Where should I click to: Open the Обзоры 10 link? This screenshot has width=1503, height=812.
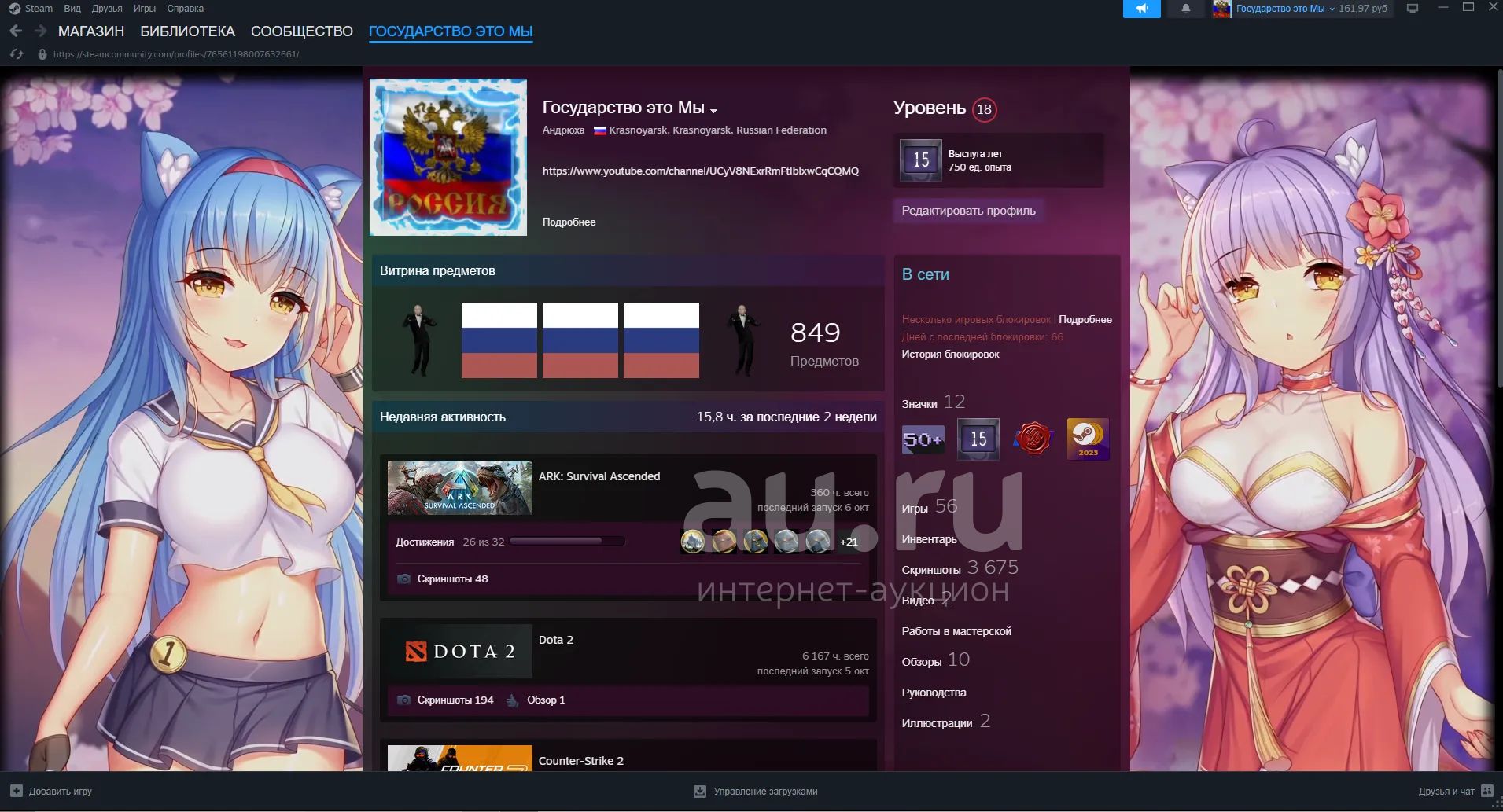935,660
